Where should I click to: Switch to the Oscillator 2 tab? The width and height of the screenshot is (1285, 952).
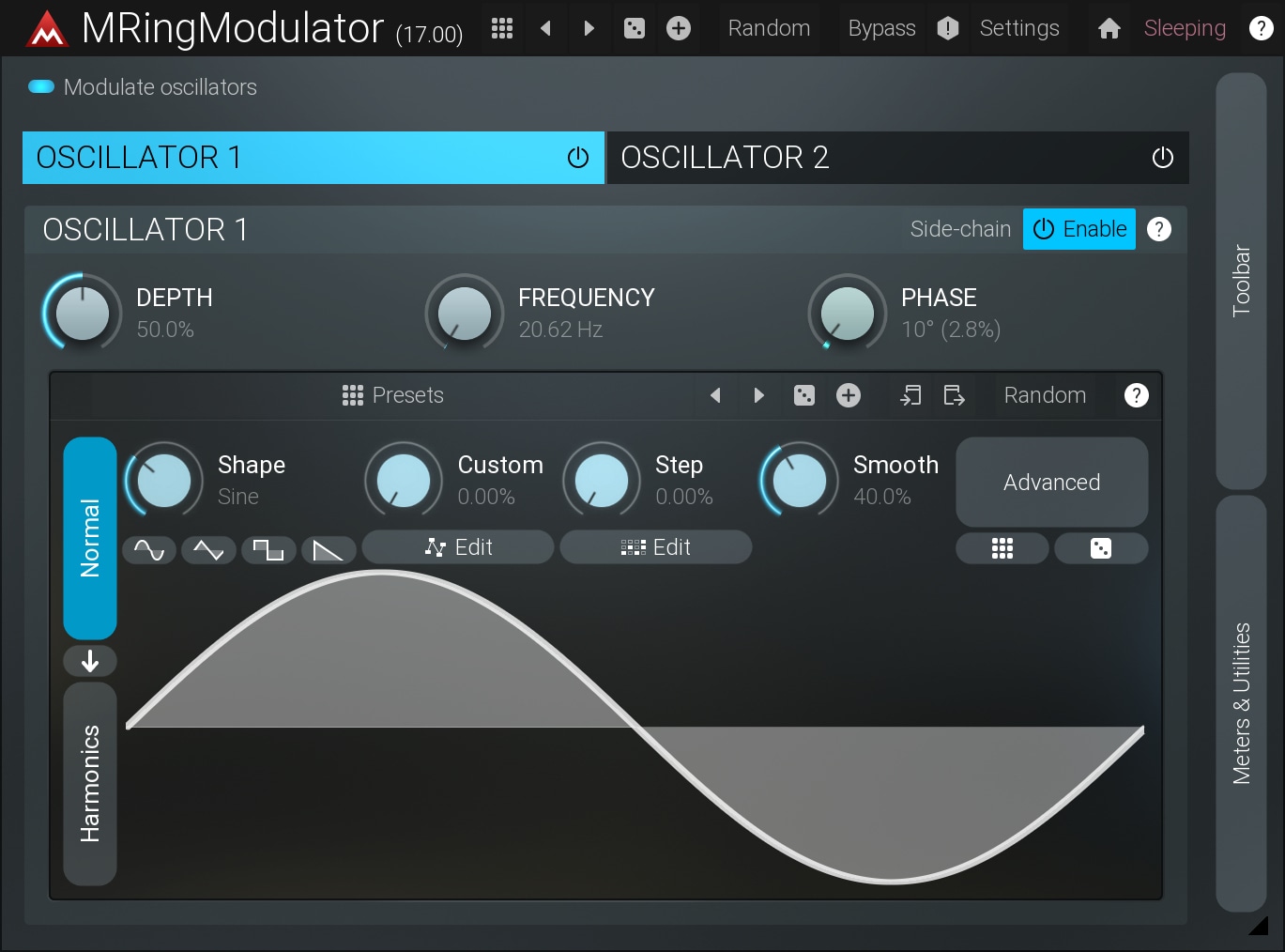tap(873, 158)
